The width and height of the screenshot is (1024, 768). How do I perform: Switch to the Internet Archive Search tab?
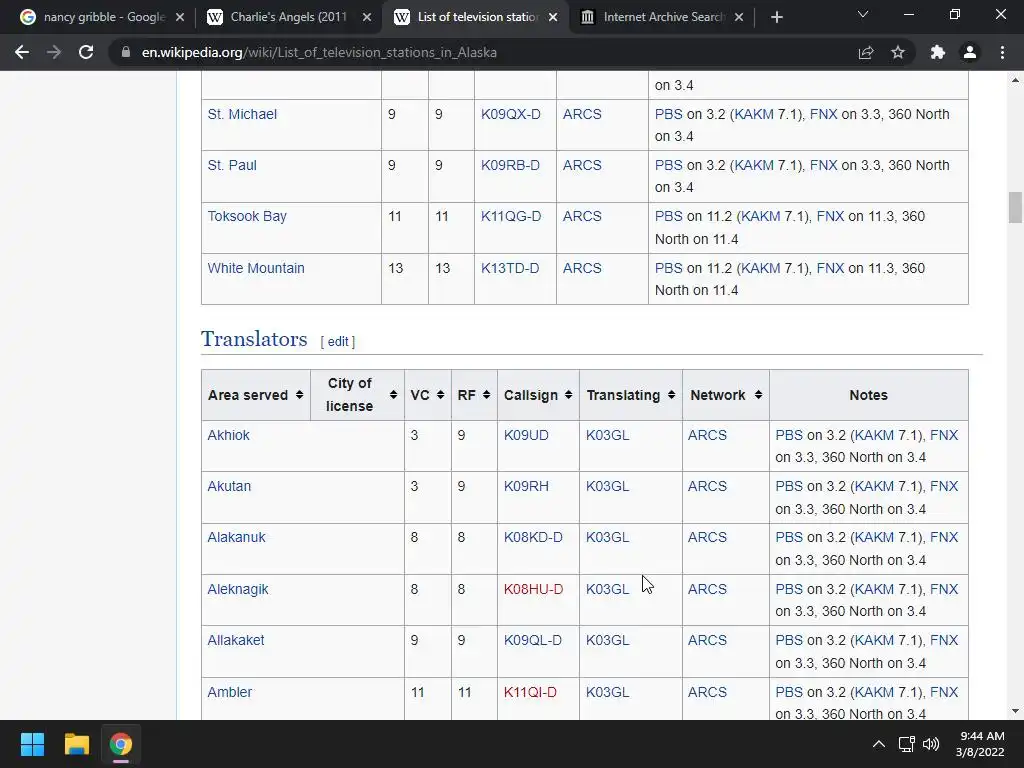click(x=662, y=17)
